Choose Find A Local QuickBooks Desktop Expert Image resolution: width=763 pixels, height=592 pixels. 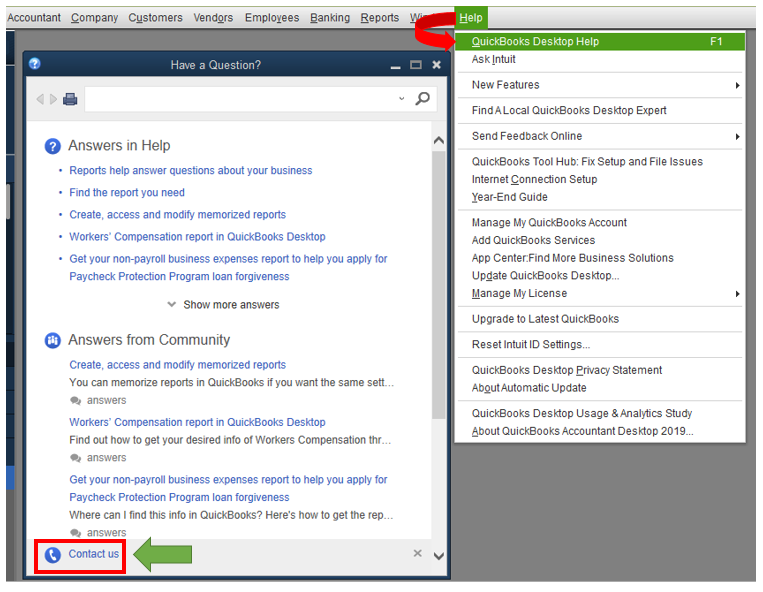pyautogui.click(x=600, y=111)
